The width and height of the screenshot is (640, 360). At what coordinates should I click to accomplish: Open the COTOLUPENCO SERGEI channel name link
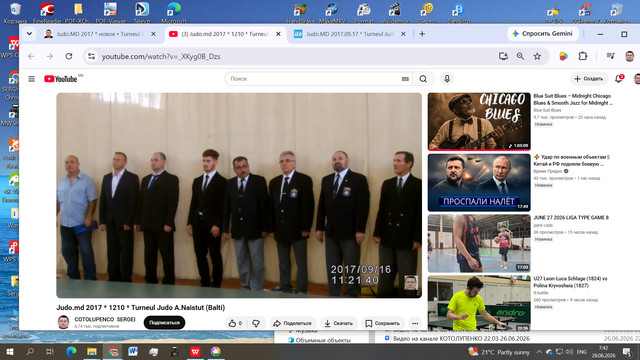point(105,319)
